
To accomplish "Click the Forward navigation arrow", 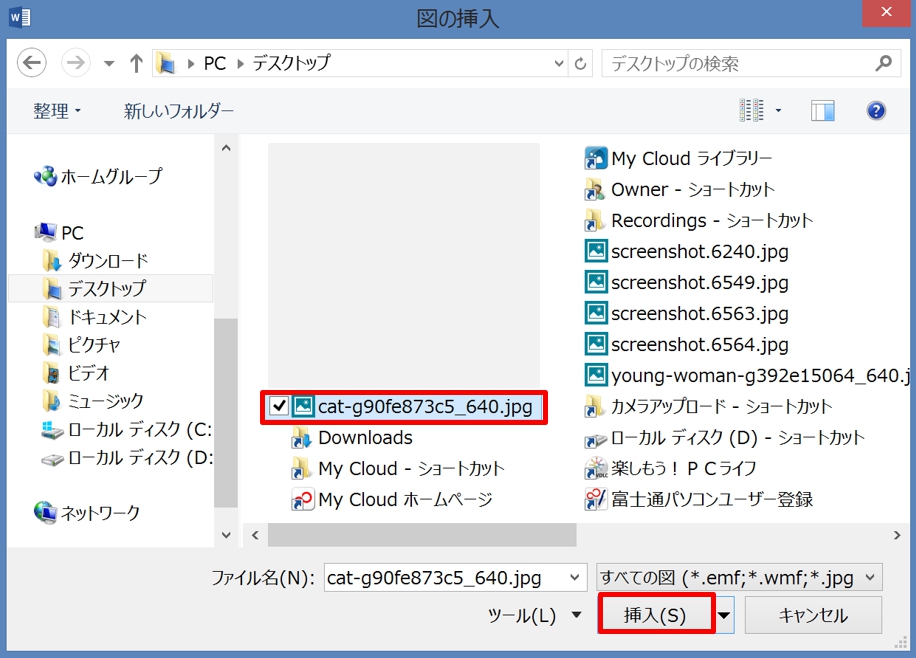I will 75,63.
